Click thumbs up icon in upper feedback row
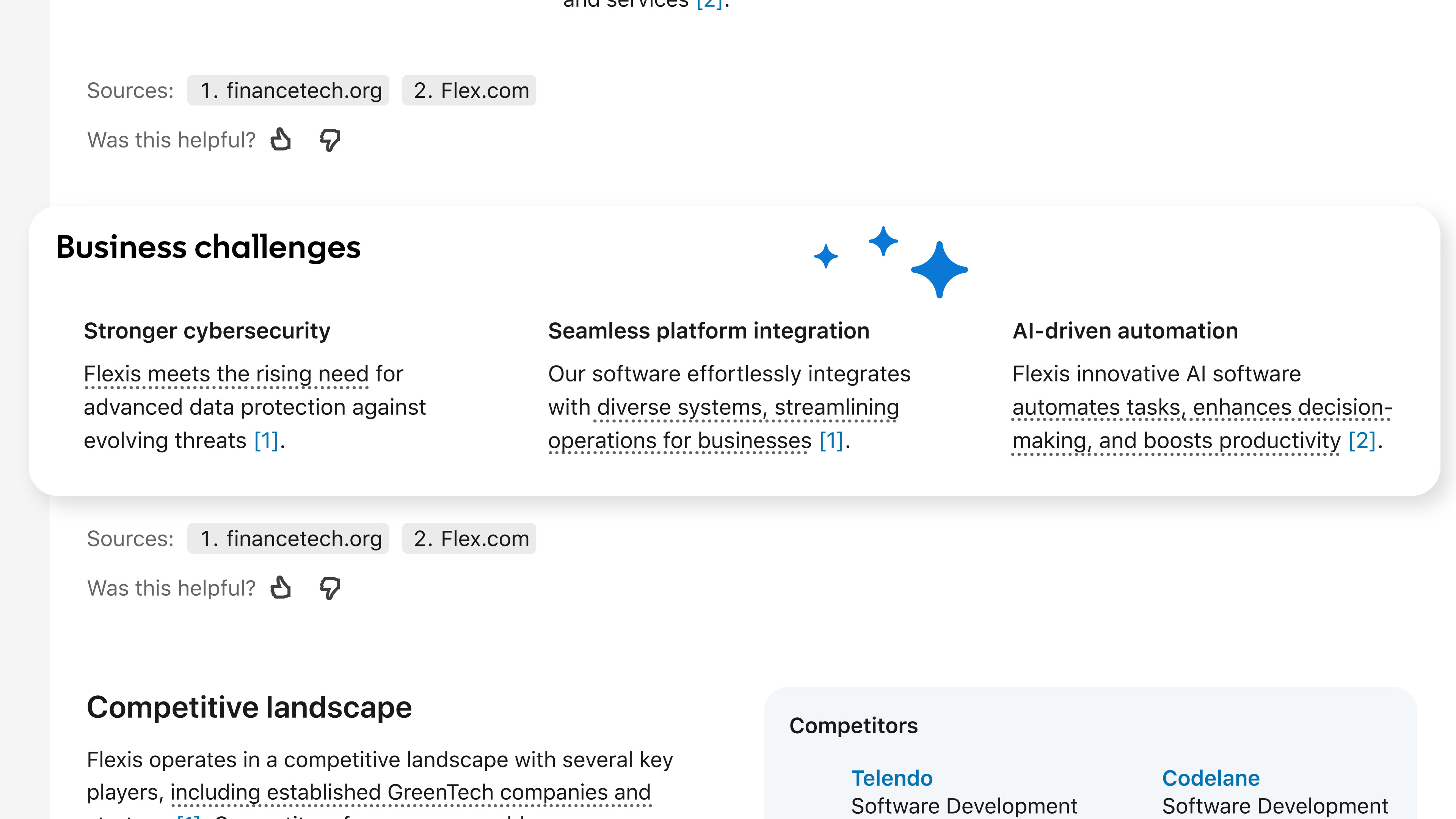This screenshot has width=1456, height=819. tap(281, 140)
